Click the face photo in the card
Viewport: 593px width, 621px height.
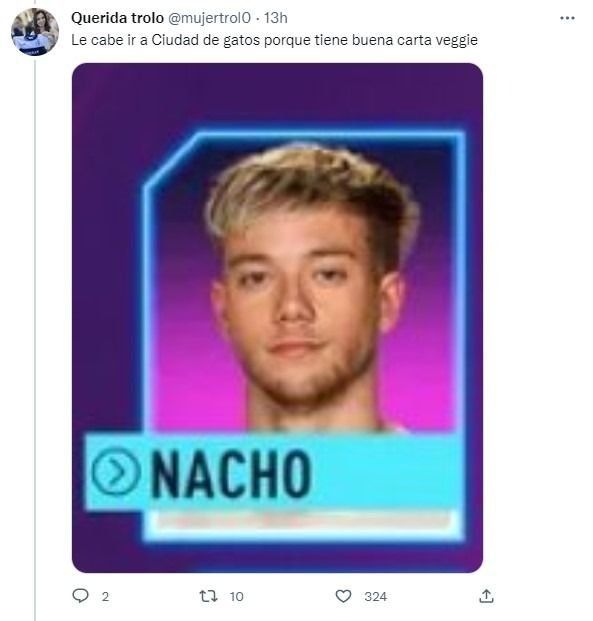pos(311,287)
